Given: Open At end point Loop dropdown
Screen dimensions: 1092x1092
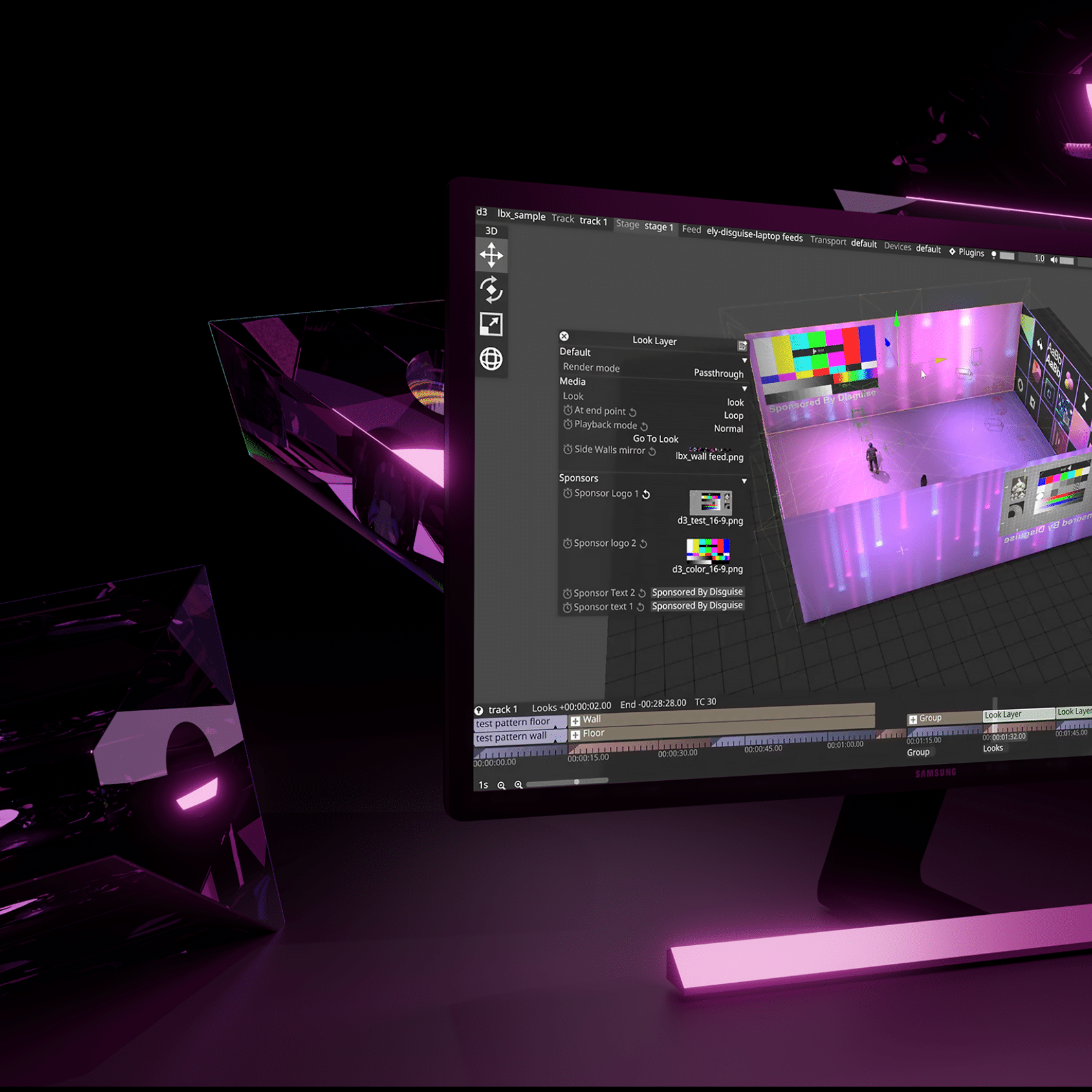Looking at the screenshot, I should [x=734, y=415].
